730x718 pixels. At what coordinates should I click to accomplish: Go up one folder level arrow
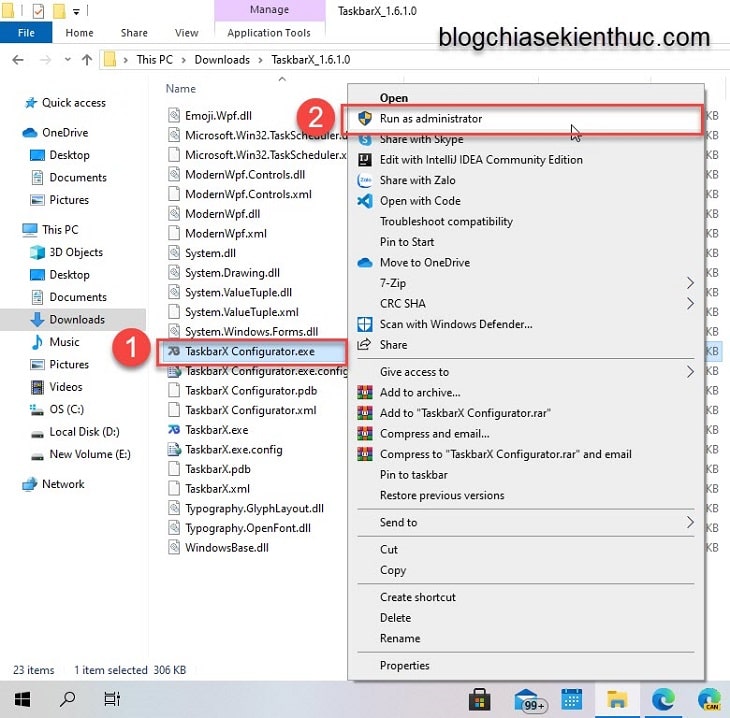click(x=87, y=60)
